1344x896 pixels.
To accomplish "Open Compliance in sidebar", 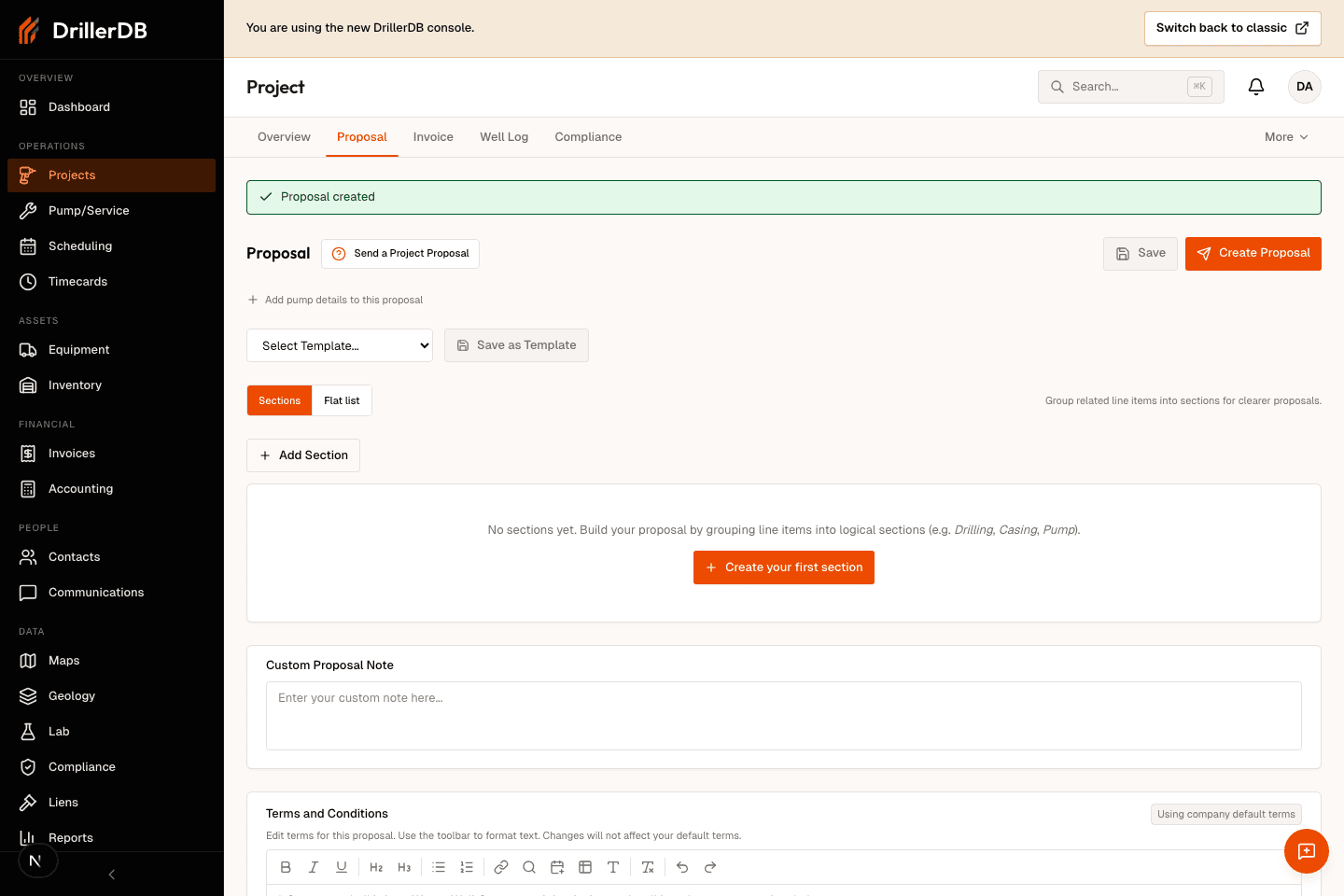I will 111,767.
